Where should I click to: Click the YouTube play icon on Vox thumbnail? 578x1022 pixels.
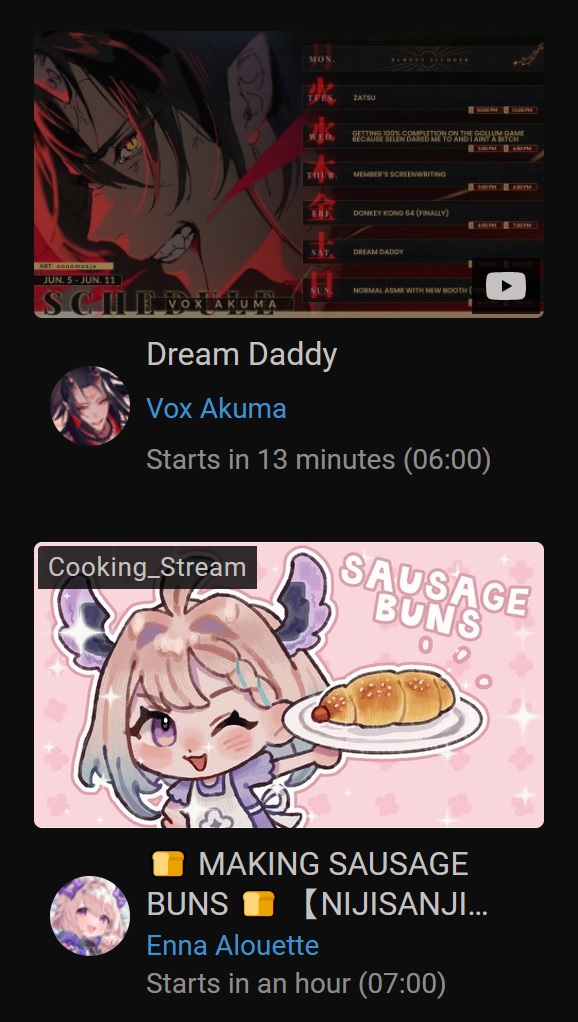tap(506, 286)
